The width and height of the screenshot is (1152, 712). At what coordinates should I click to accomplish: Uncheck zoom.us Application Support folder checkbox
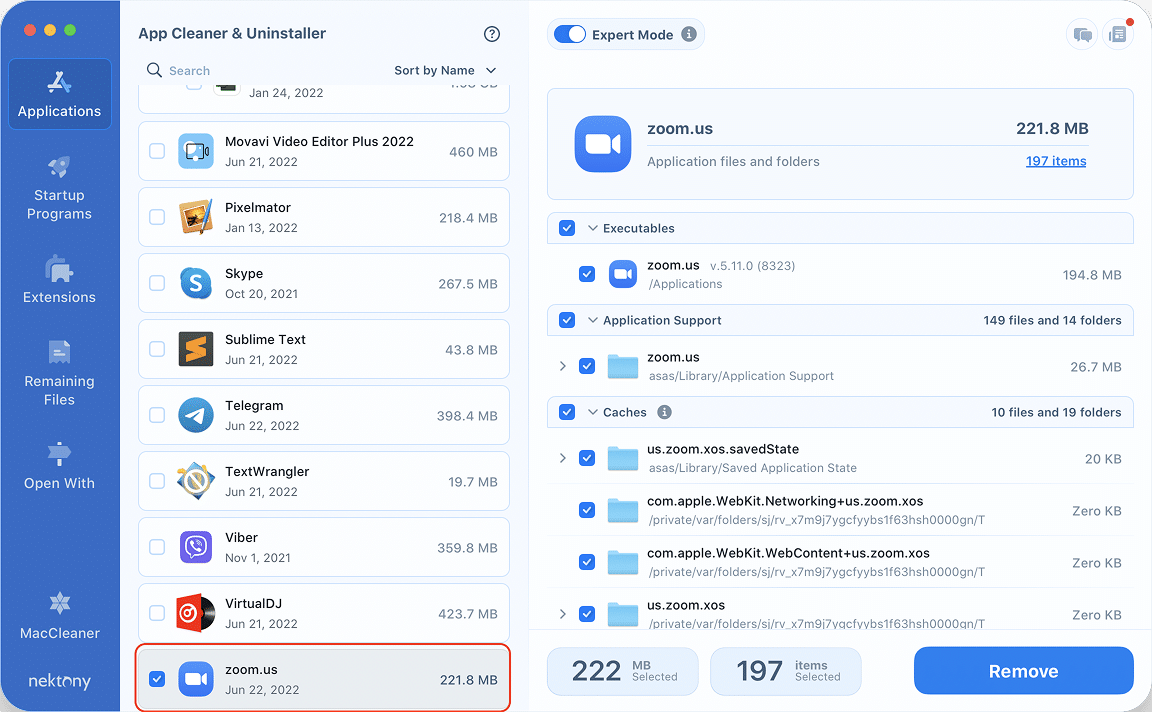tap(587, 366)
